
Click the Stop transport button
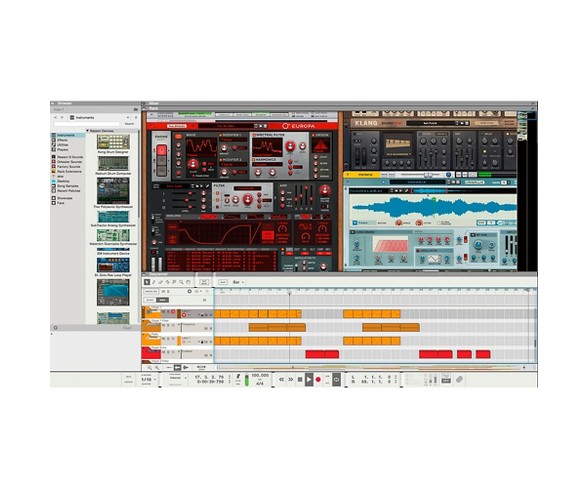tap(300, 380)
